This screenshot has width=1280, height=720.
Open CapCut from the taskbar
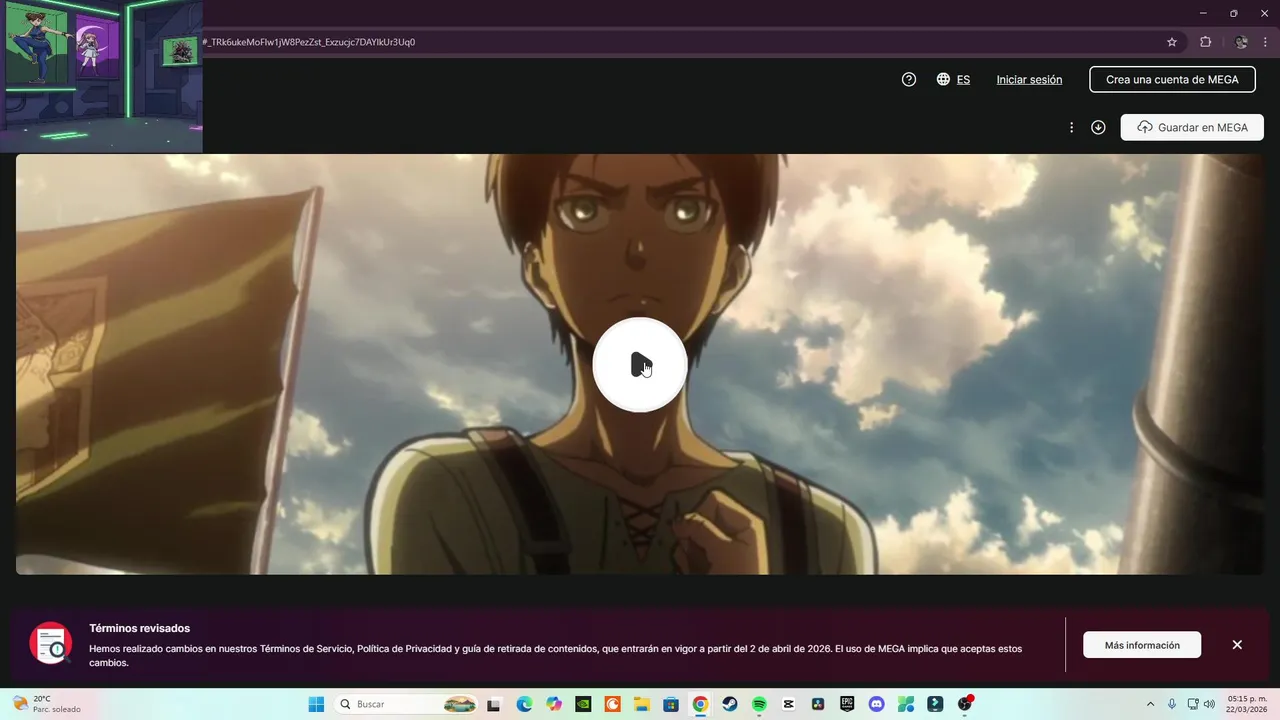(x=789, y=704)
